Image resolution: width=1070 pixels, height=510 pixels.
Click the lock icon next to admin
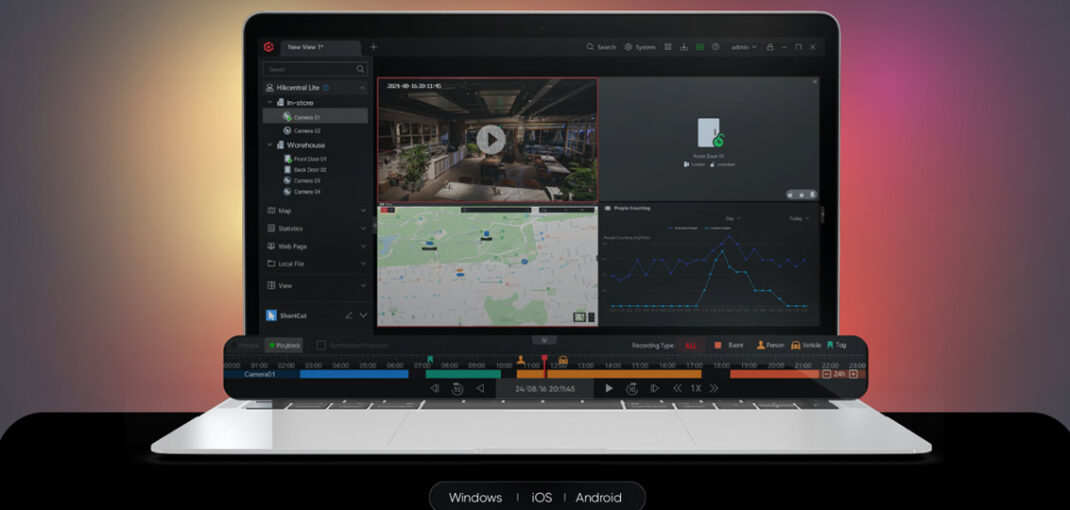[x=770, y=47]
